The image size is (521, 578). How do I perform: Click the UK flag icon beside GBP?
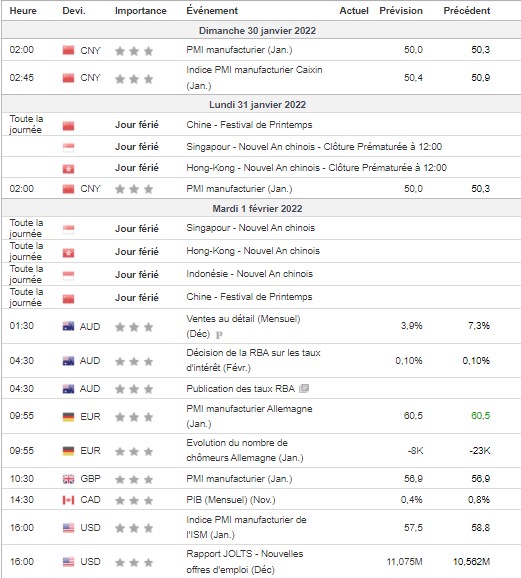(68, 479)
